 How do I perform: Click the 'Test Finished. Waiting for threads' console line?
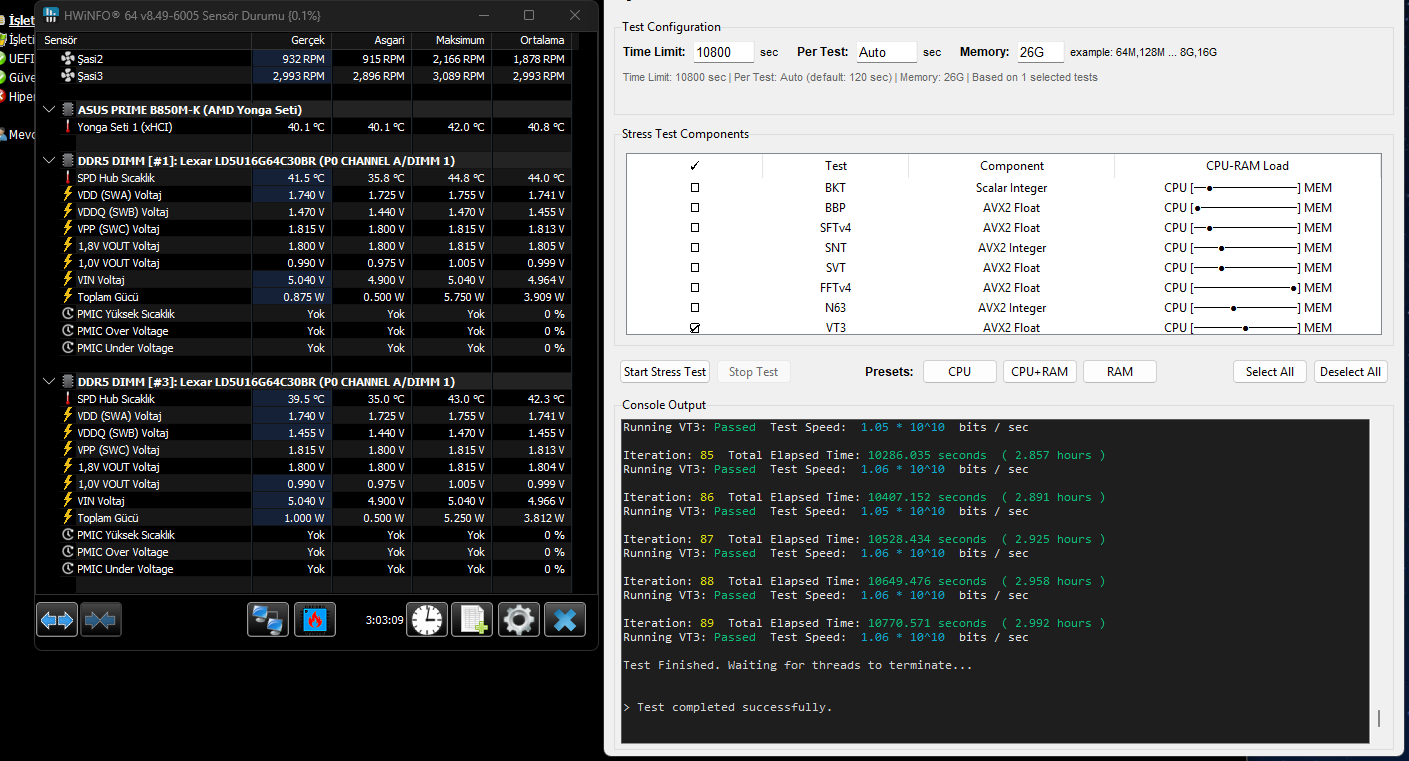pyautogui.click(x=797, y=665)
